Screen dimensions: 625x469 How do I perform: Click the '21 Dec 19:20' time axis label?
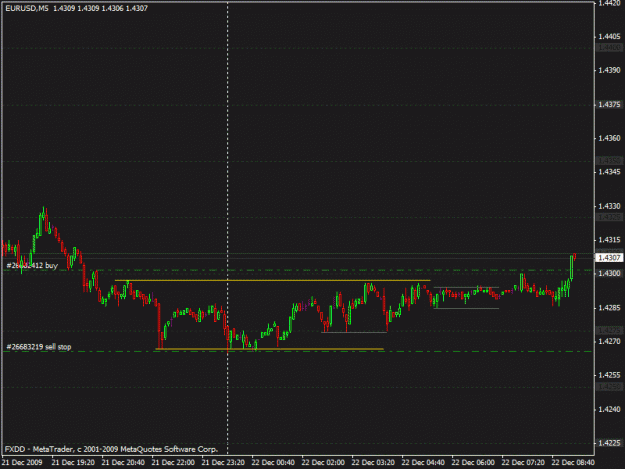coord(73,462)
